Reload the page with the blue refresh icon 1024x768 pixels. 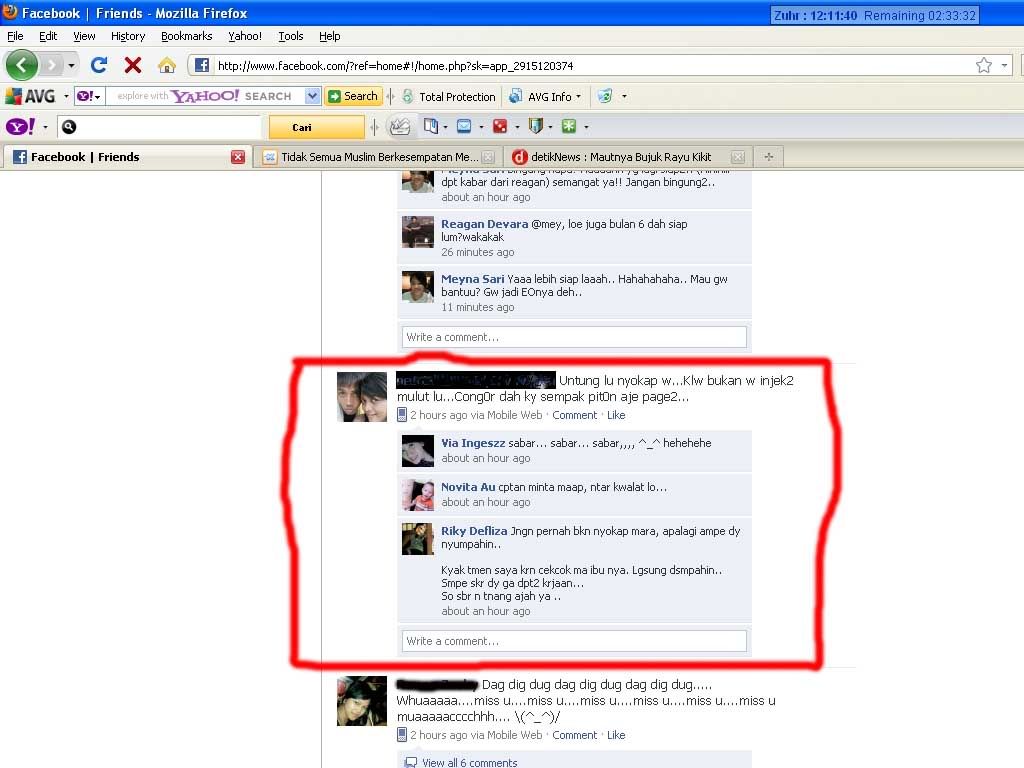99,65
